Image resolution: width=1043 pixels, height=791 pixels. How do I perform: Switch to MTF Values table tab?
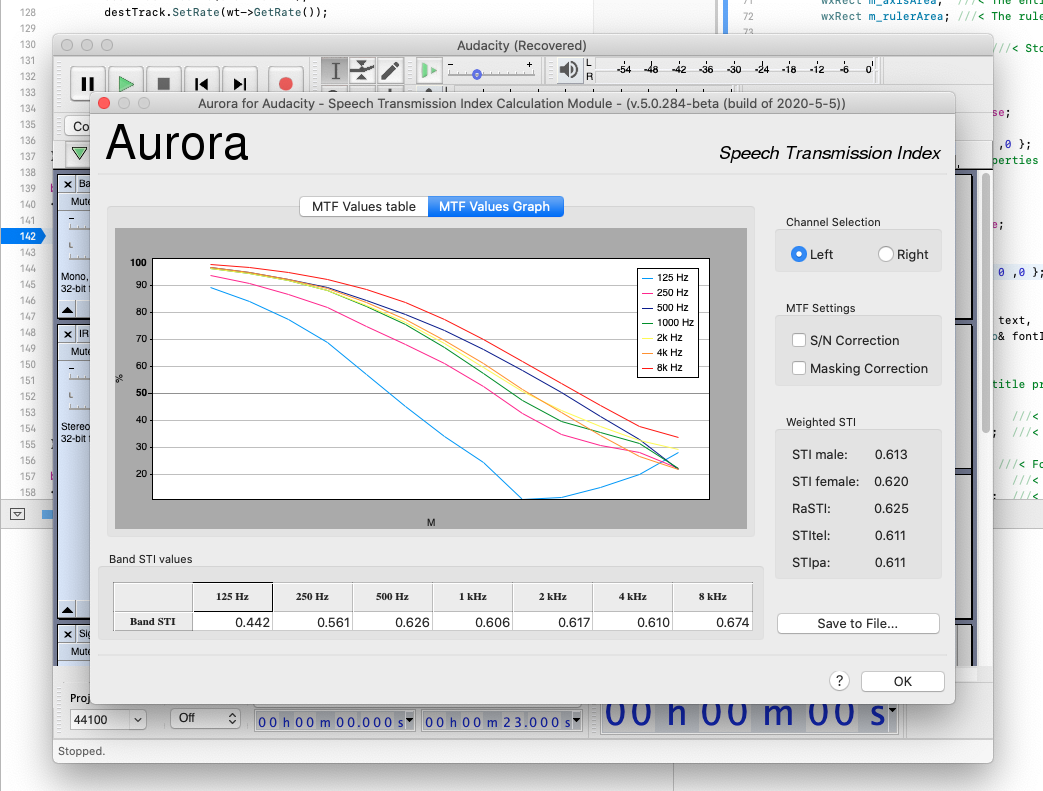click(364, 207)
